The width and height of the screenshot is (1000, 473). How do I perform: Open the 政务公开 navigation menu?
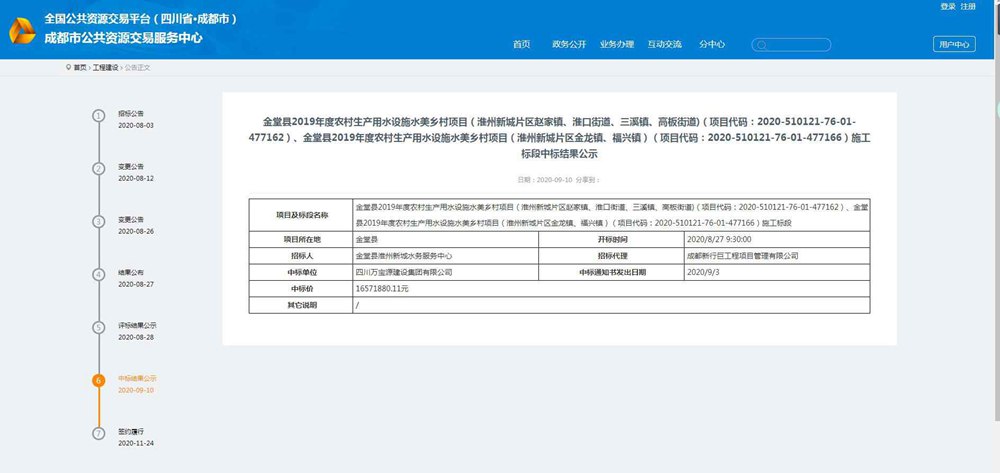[x=569, y=45]
